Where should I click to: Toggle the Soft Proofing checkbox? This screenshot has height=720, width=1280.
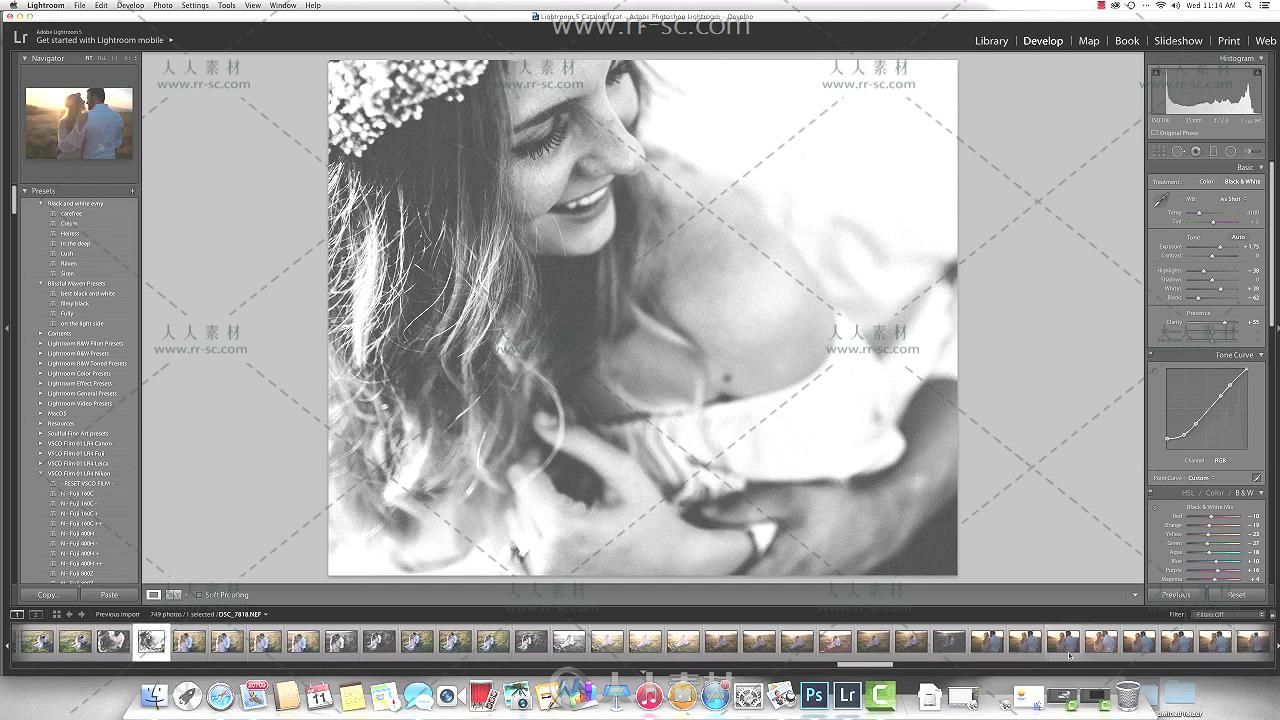pyautogui.click(x=198, y=595)
